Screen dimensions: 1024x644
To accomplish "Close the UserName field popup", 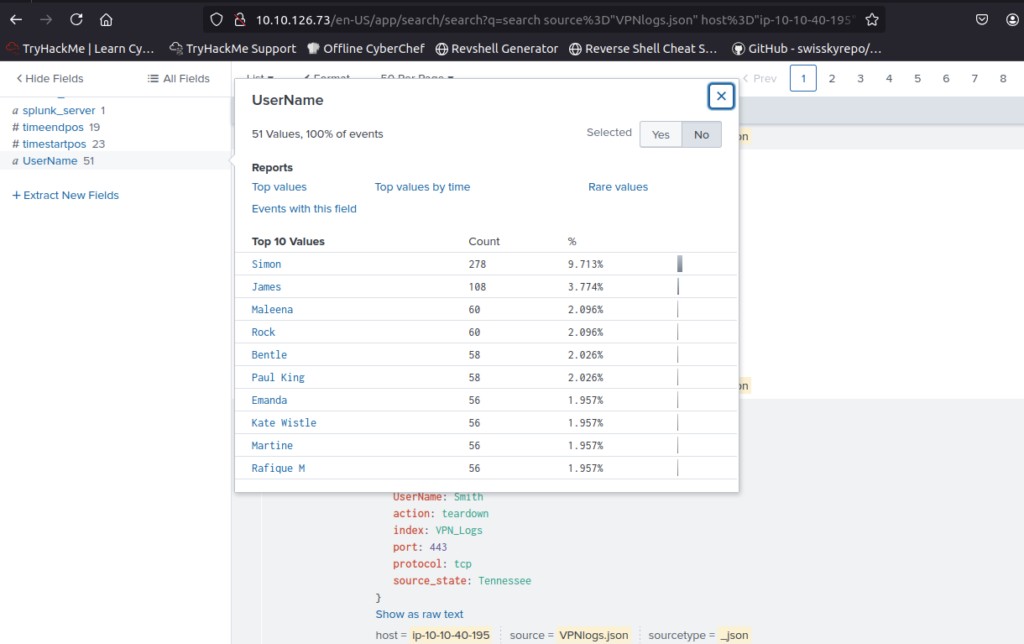I will coord(721,96).
